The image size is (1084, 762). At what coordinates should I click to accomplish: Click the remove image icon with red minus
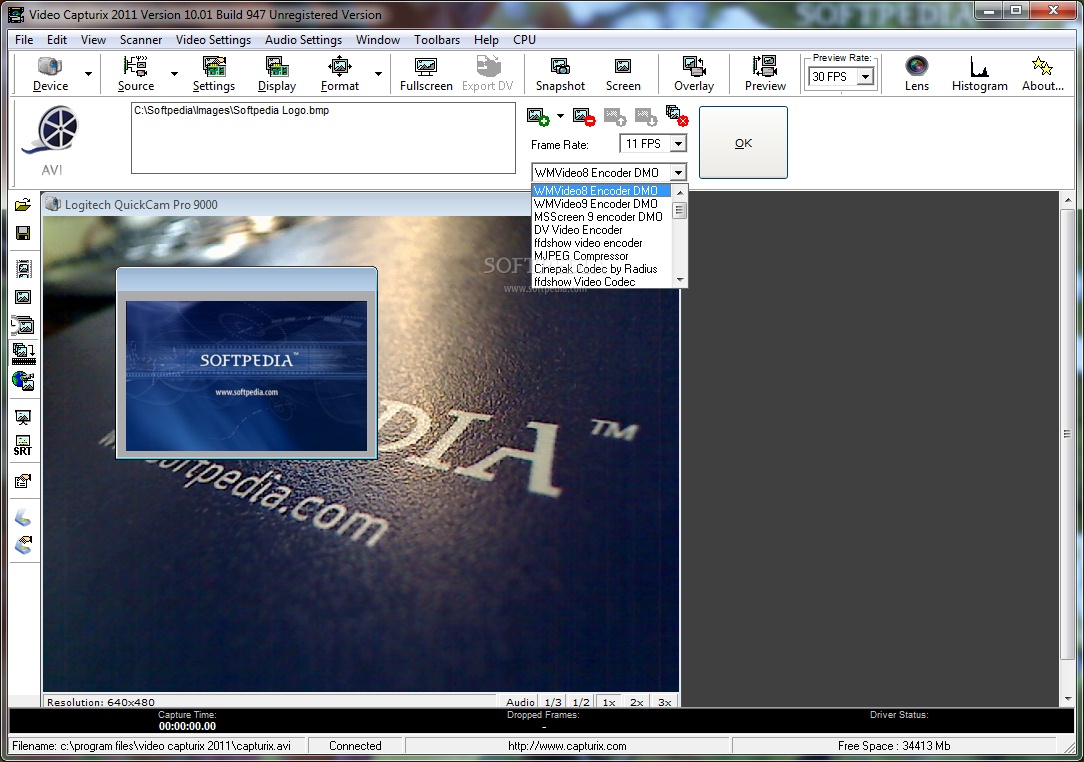584,116
